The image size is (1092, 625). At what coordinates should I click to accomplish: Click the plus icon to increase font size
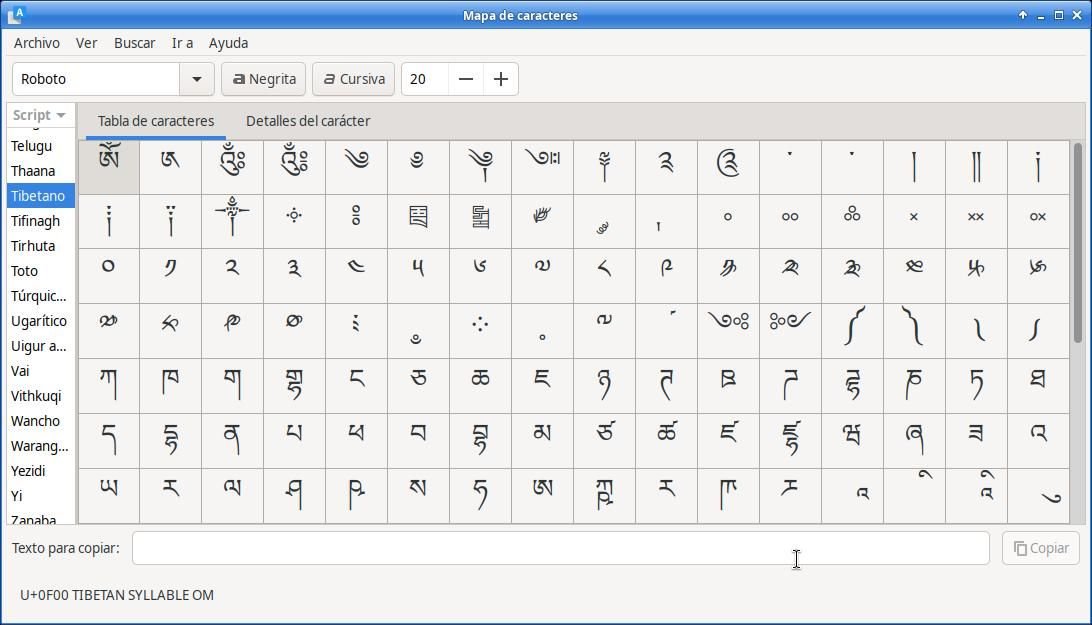coord(501,79)
